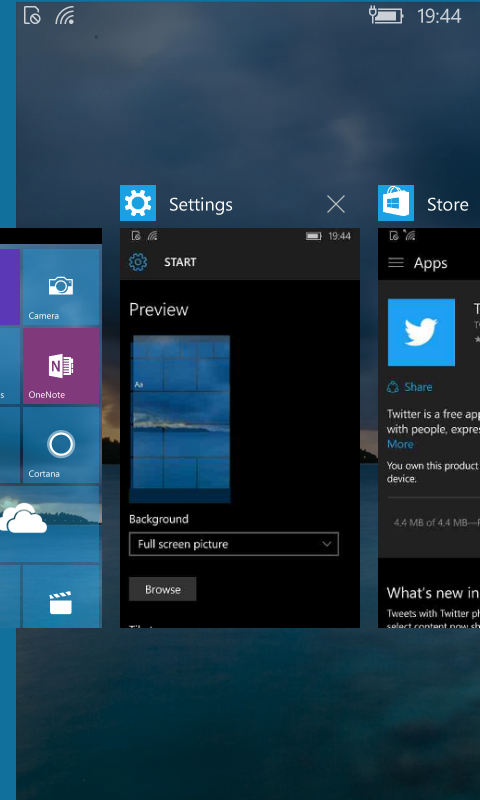Close the Settings app card
The image size is (480, 800).
(336, 204)
